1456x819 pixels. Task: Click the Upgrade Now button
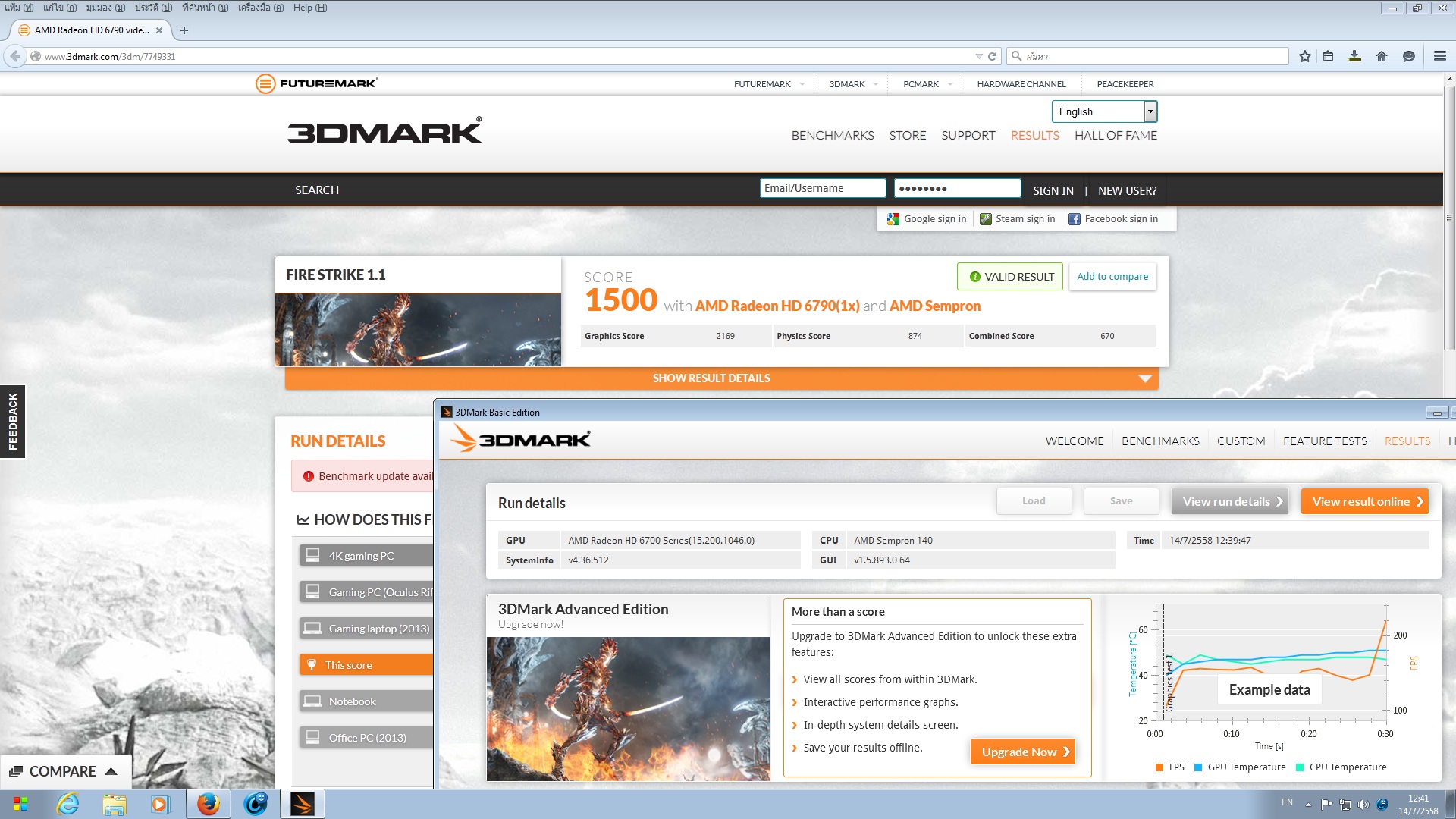(x=1022, y=752)
